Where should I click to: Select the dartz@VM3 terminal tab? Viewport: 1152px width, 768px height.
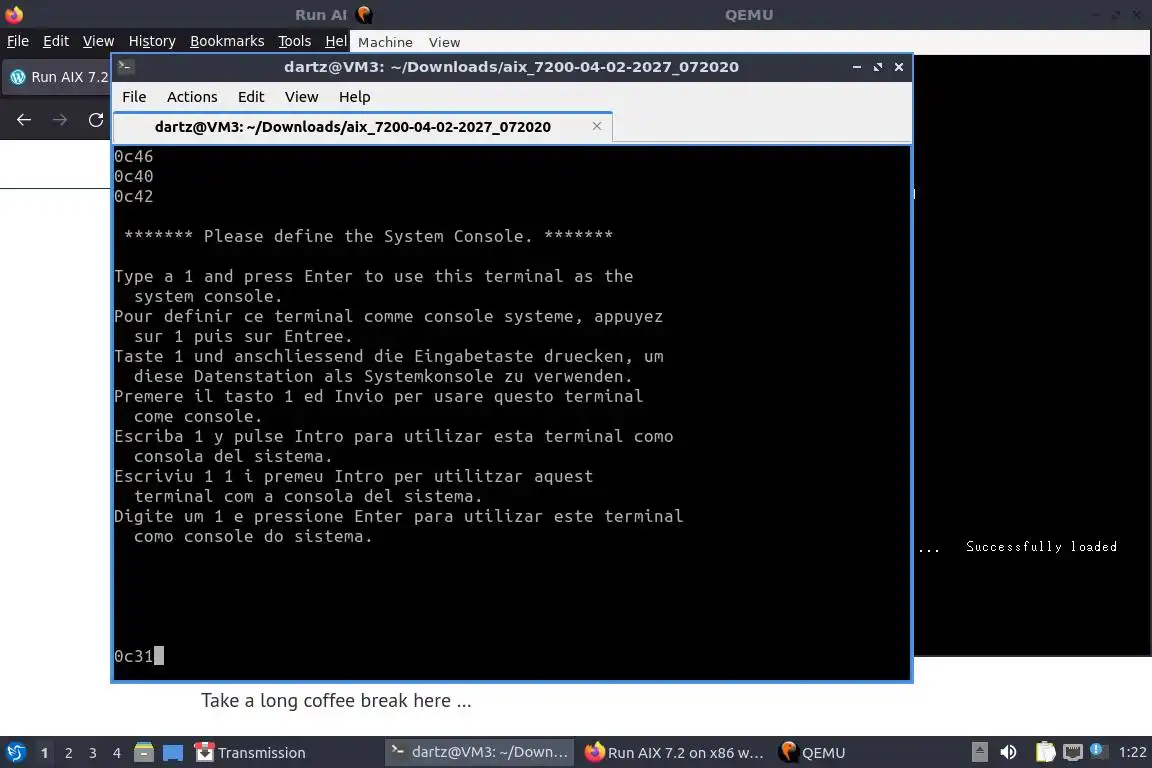353,126
